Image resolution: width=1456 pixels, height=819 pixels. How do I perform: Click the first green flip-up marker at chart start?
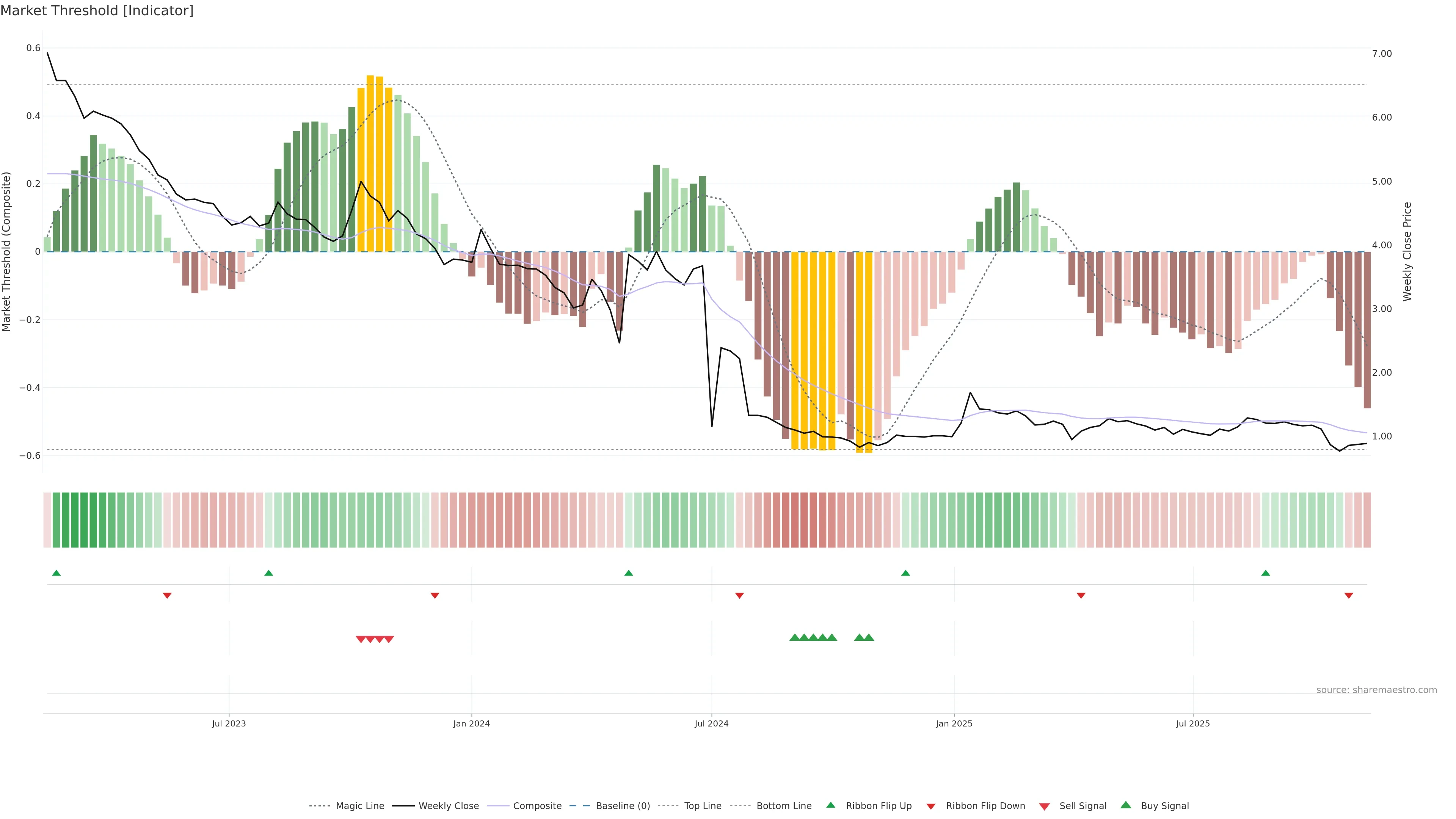(x=56, y=573)
